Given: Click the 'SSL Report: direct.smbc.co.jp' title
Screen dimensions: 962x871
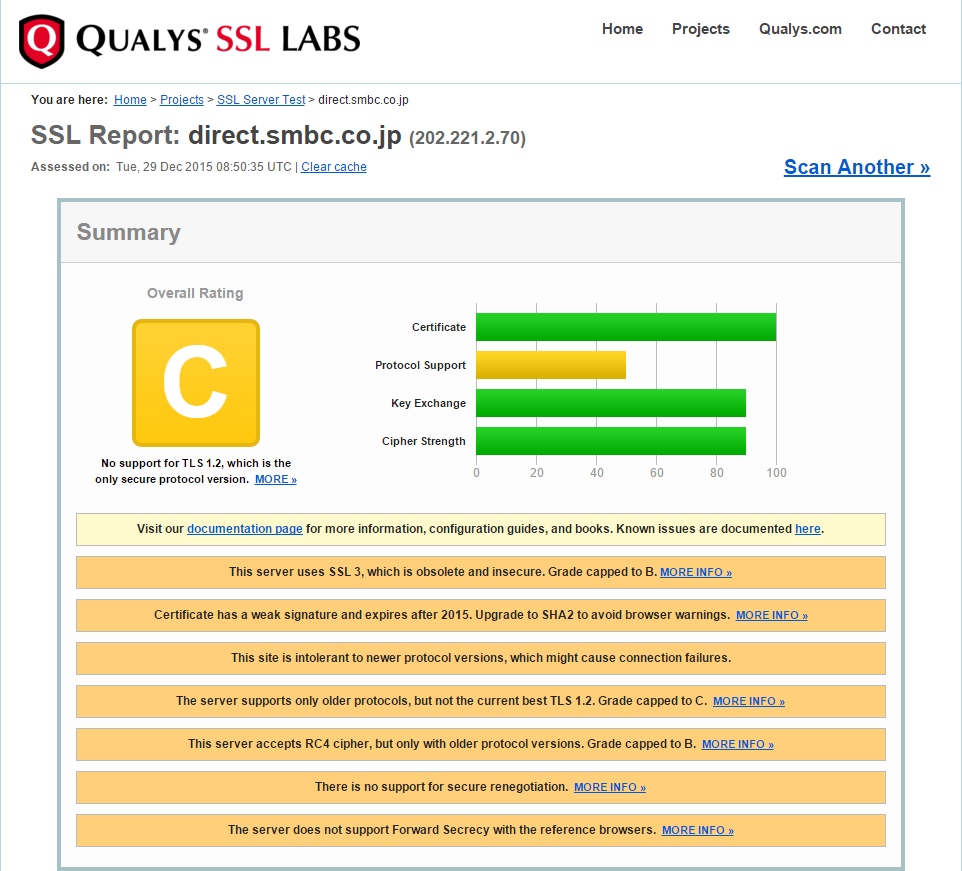Looking at the screenshot, I should click(x=216, y=136).
